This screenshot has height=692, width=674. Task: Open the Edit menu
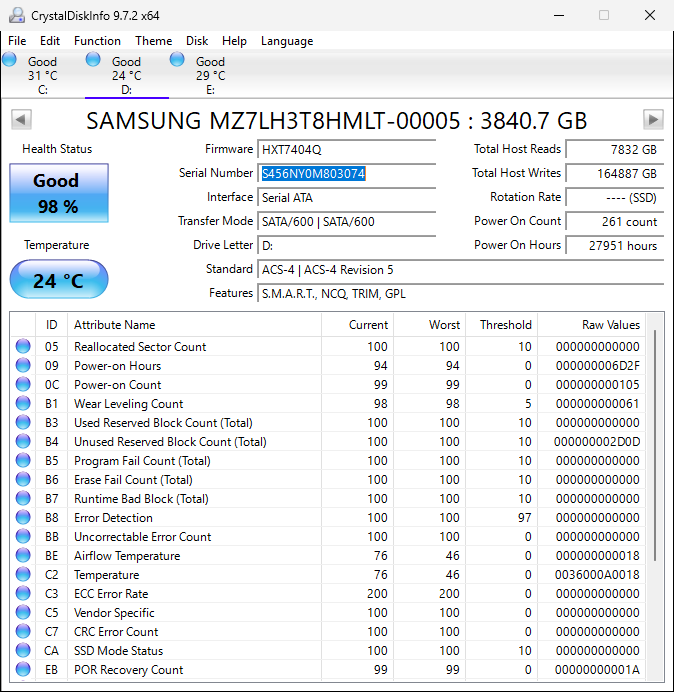[50, 41]
